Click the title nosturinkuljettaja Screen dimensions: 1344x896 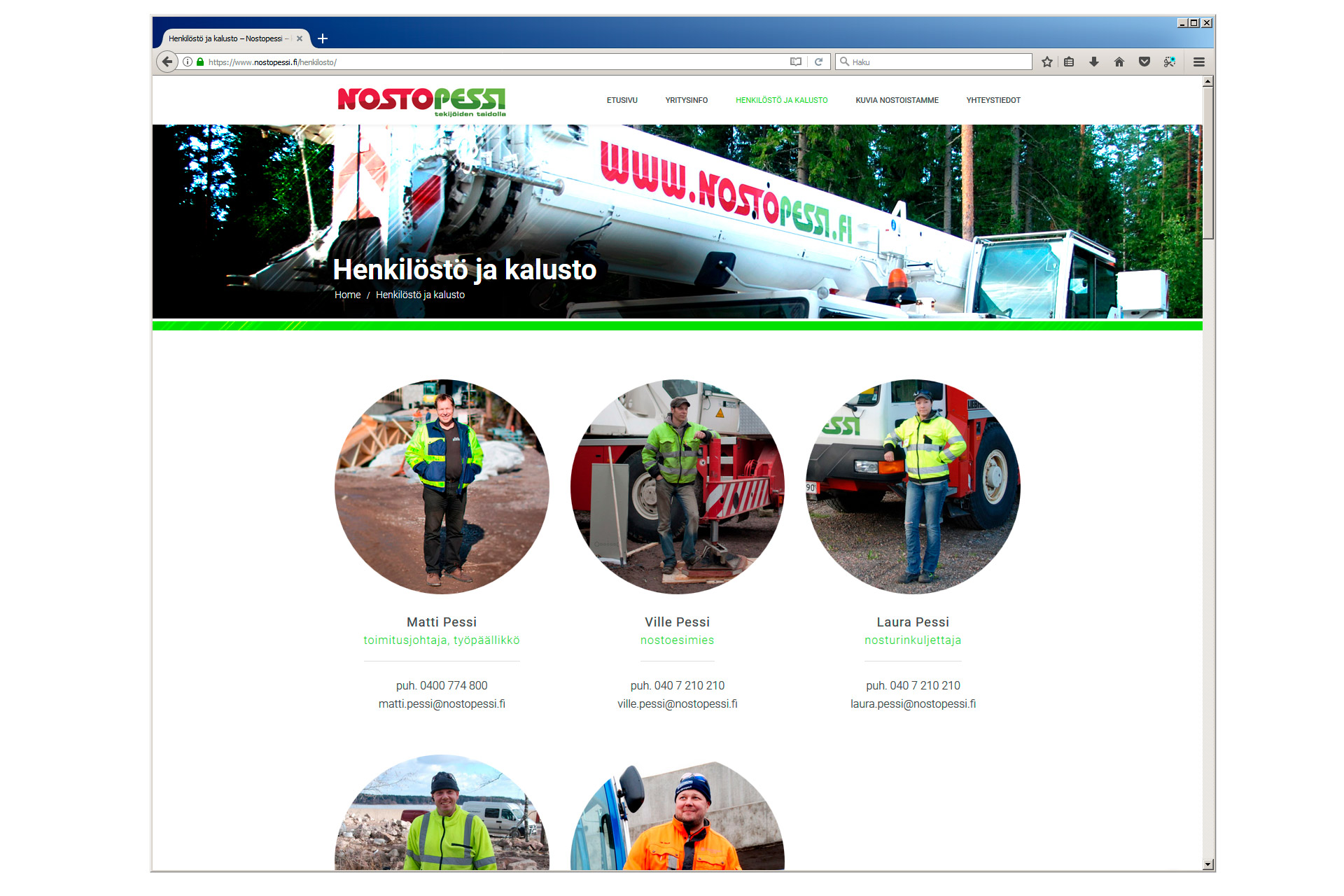[x=913, y=640]
